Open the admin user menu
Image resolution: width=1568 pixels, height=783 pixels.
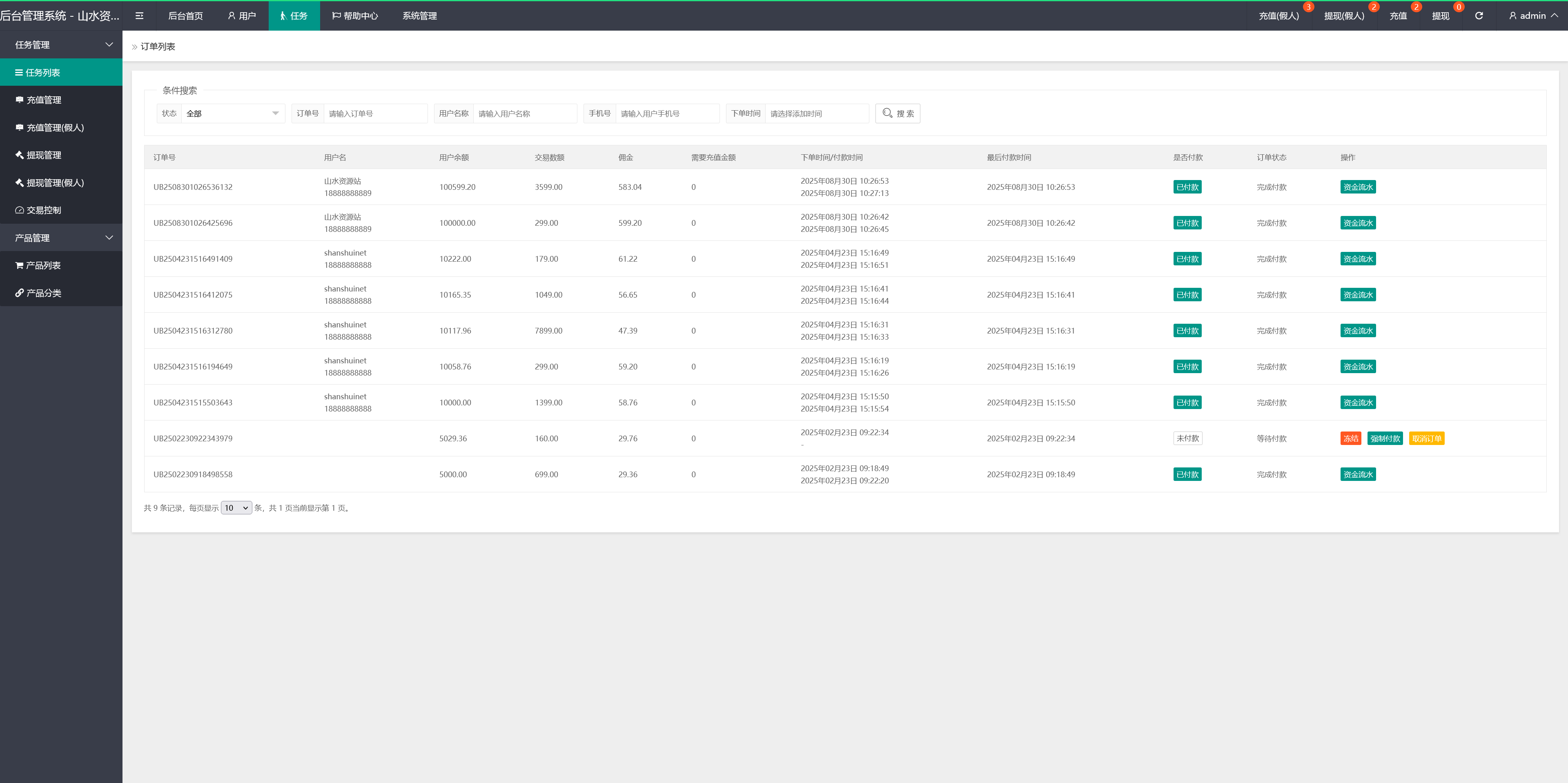tap(1533, 16)
